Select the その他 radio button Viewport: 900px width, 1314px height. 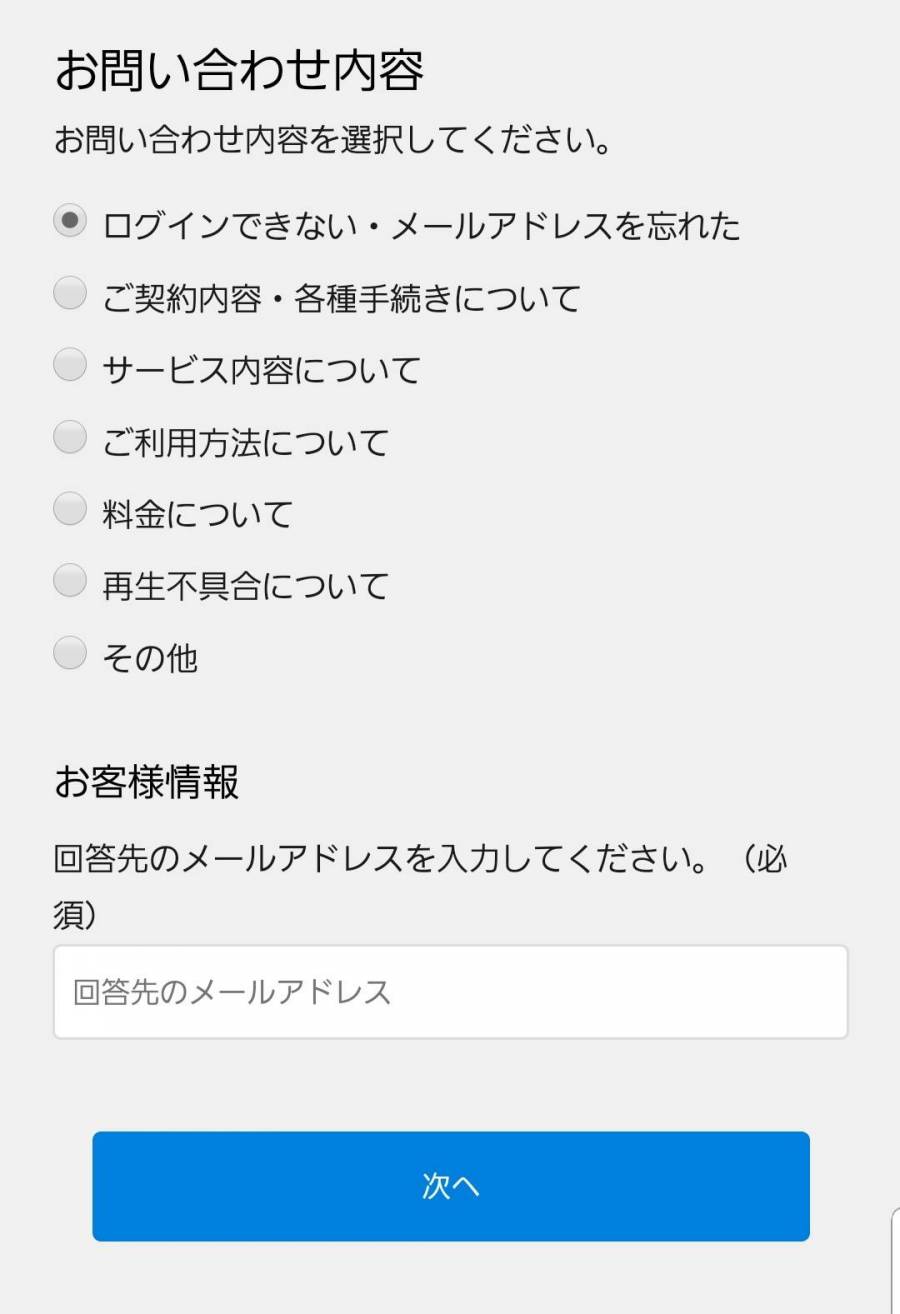point(70,653)
